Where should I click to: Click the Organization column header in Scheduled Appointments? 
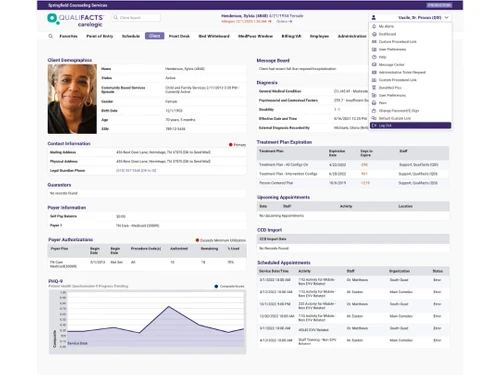(399, 271)
